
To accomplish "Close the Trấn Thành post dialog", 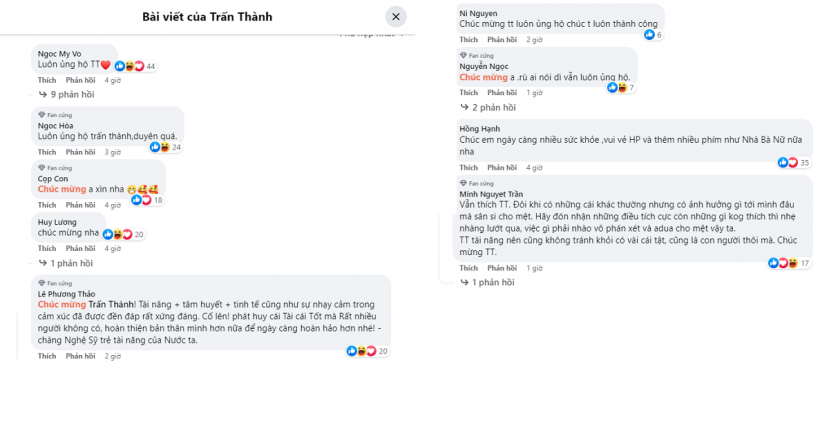I will coord(395,17).
